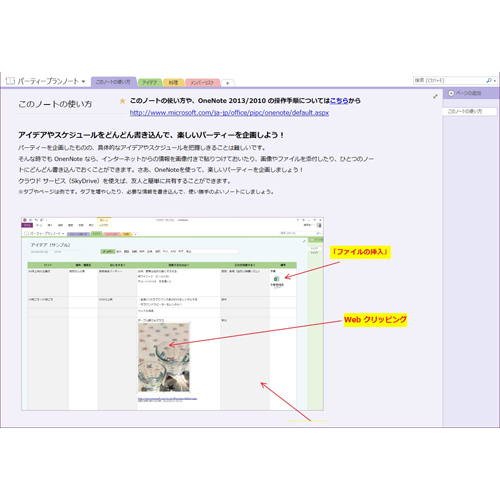Select the メンバーリスト section tab

point(202,83)
